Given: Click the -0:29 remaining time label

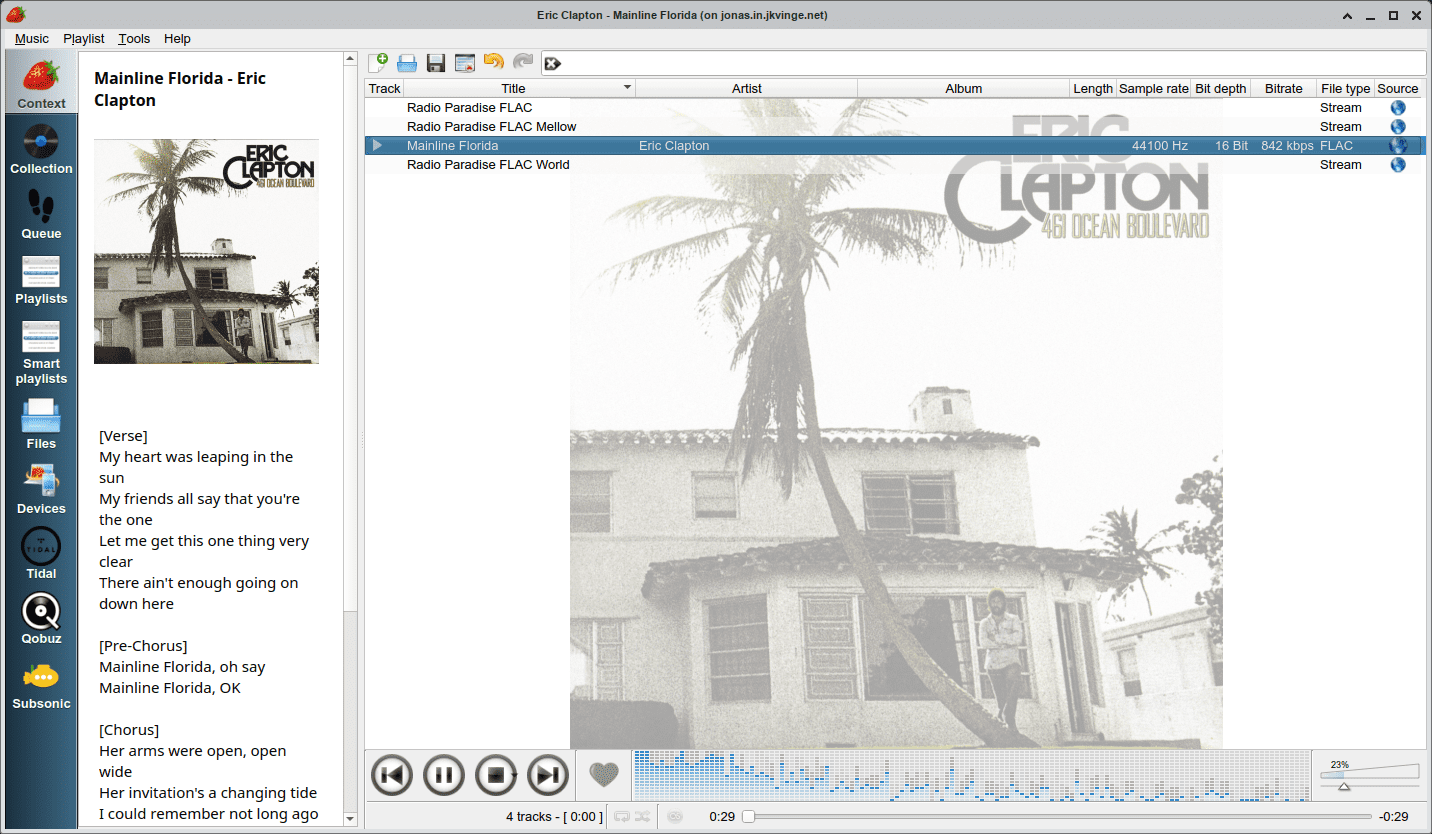Looking at the screenshot, I should pyautogui.click(x=1393, y=817).
